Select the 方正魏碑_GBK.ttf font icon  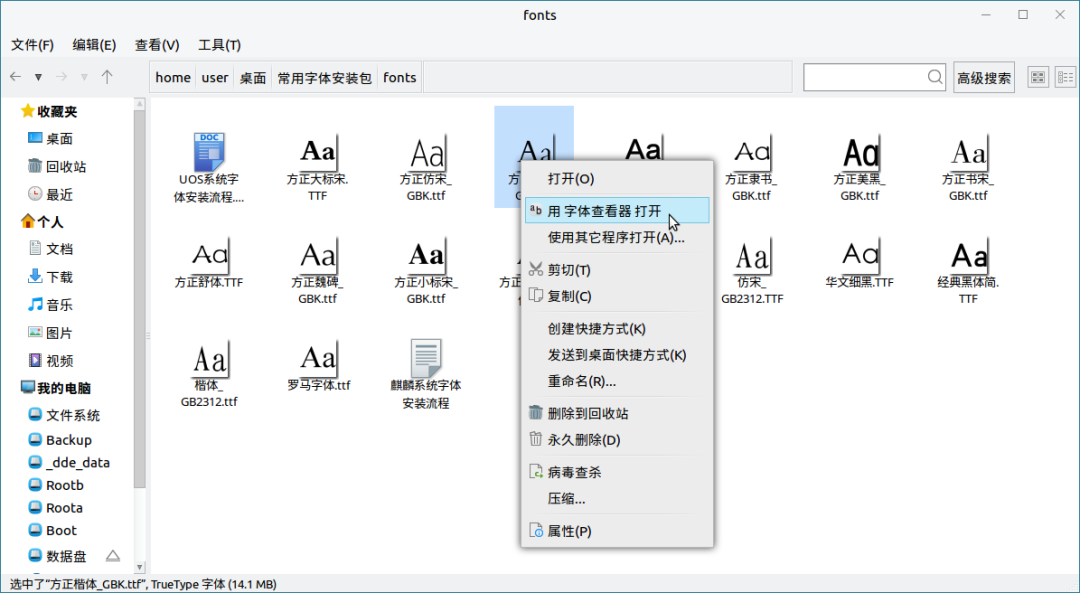318,256
